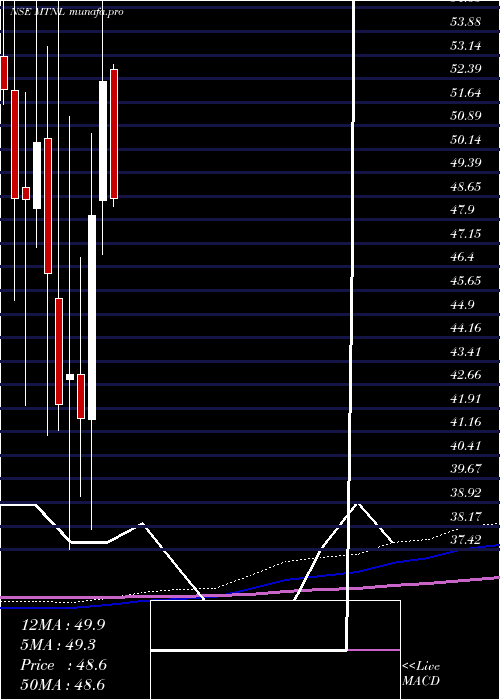Click the 50.14 price axis label
The width and height of the screenshot is (500, 700).
(466, 140)
